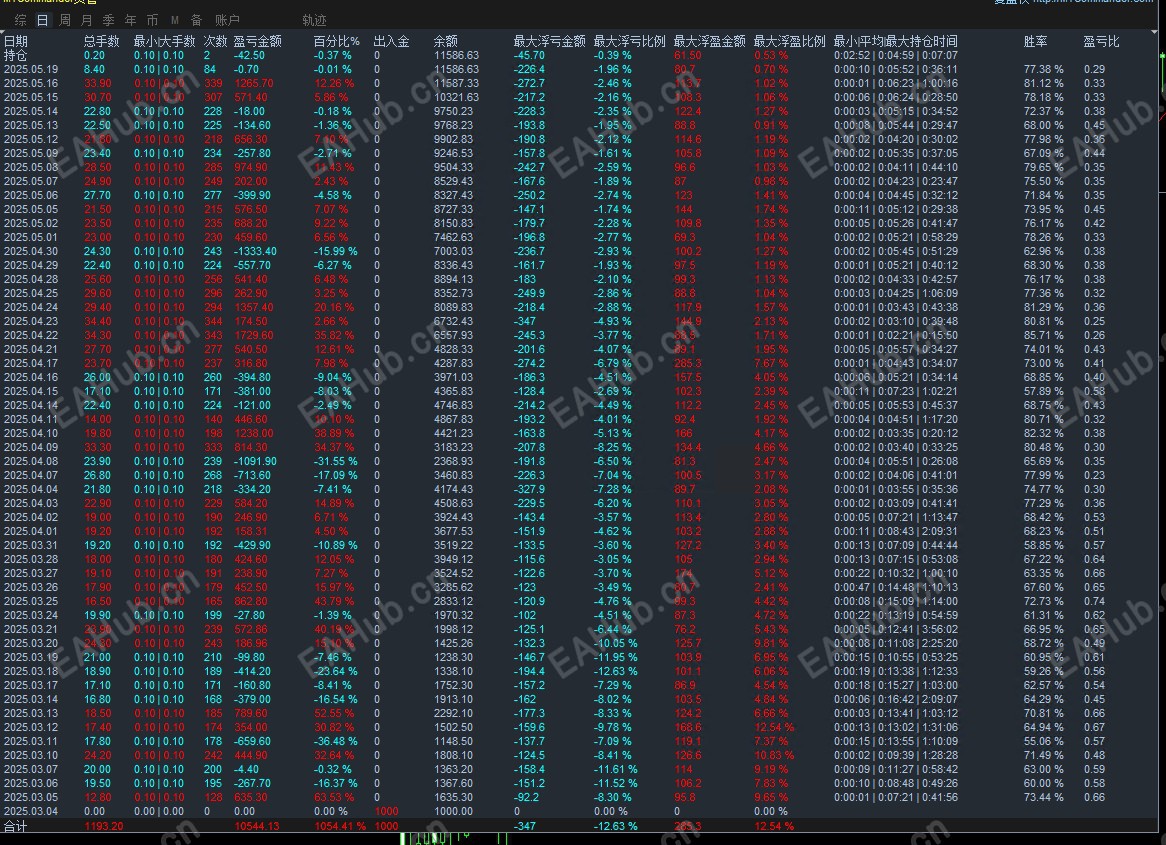Sort by the 胜率 column header
Viewport: 1166px width, 845px height.
(x=1035, y=41)
